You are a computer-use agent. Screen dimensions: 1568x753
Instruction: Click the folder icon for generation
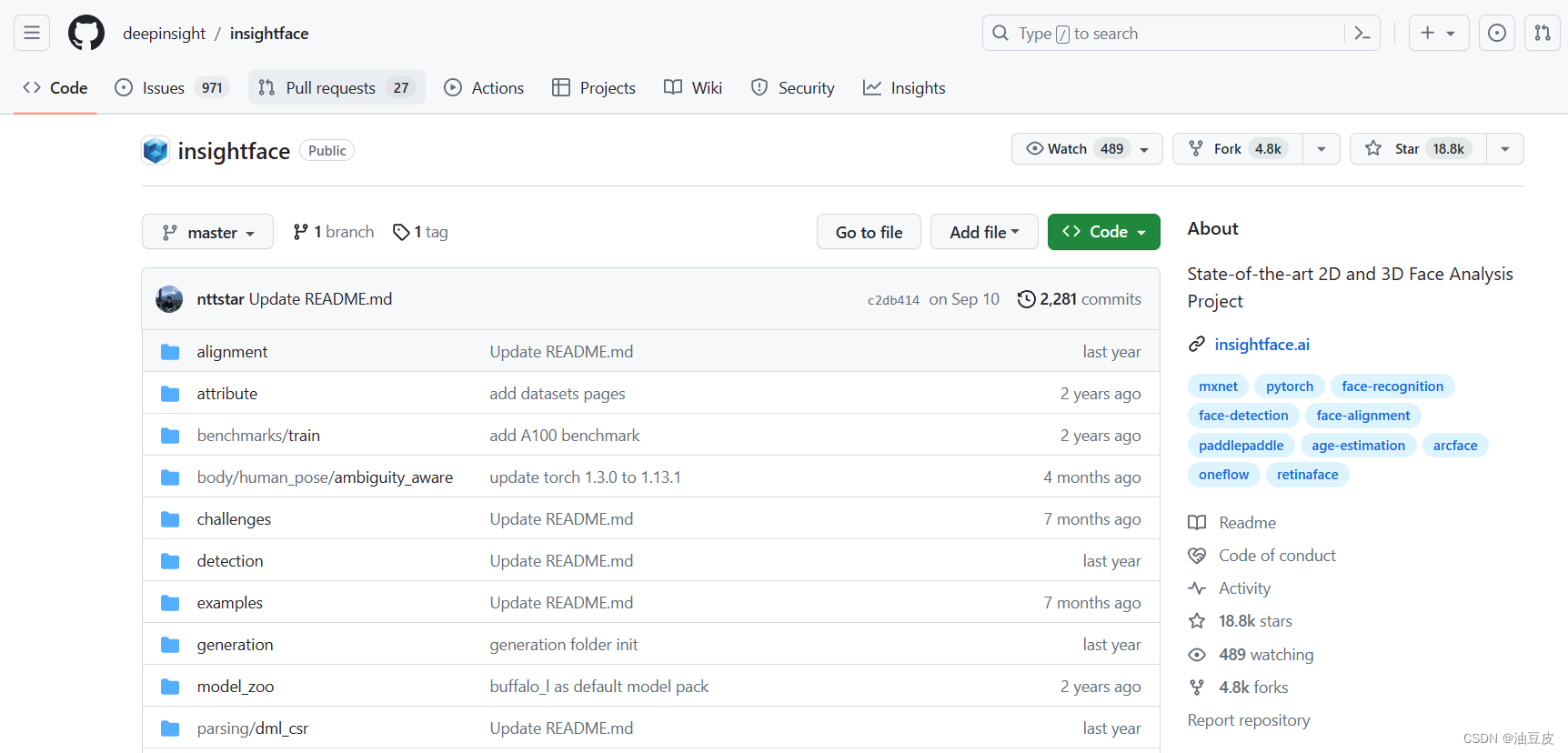170,645
